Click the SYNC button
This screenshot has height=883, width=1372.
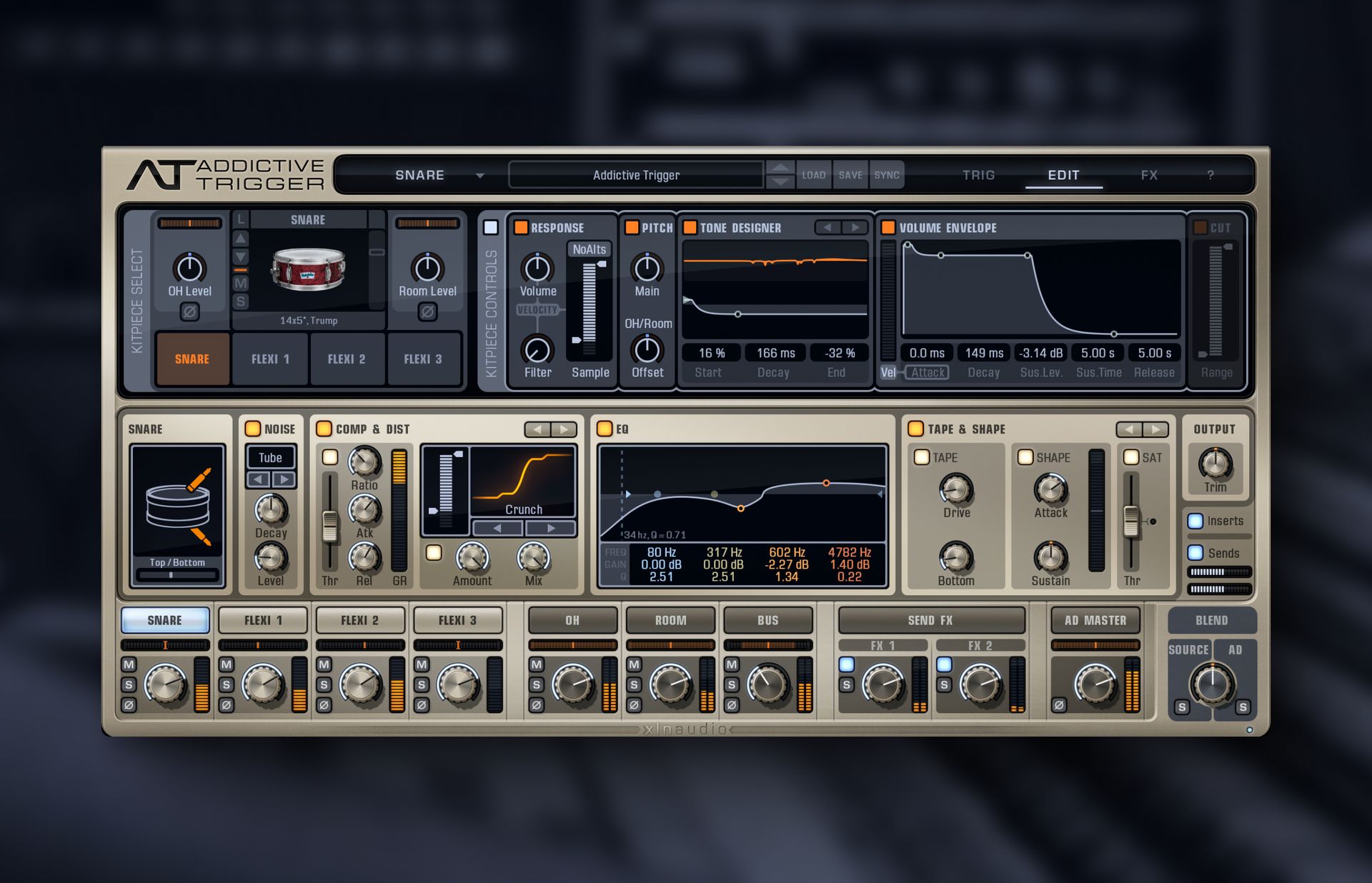click(887, 175)
